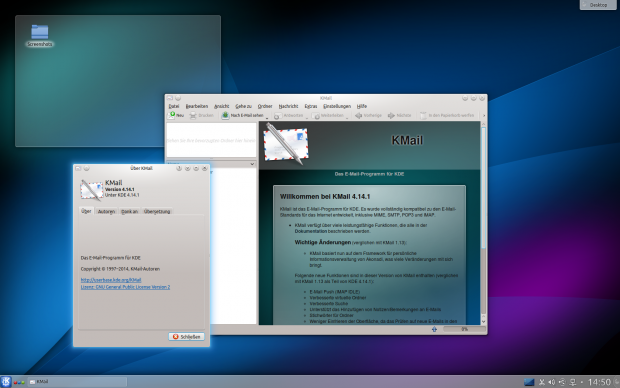Click the Copyright 1997–2014 KMail-Autoren text

click(x=120, y=269)
